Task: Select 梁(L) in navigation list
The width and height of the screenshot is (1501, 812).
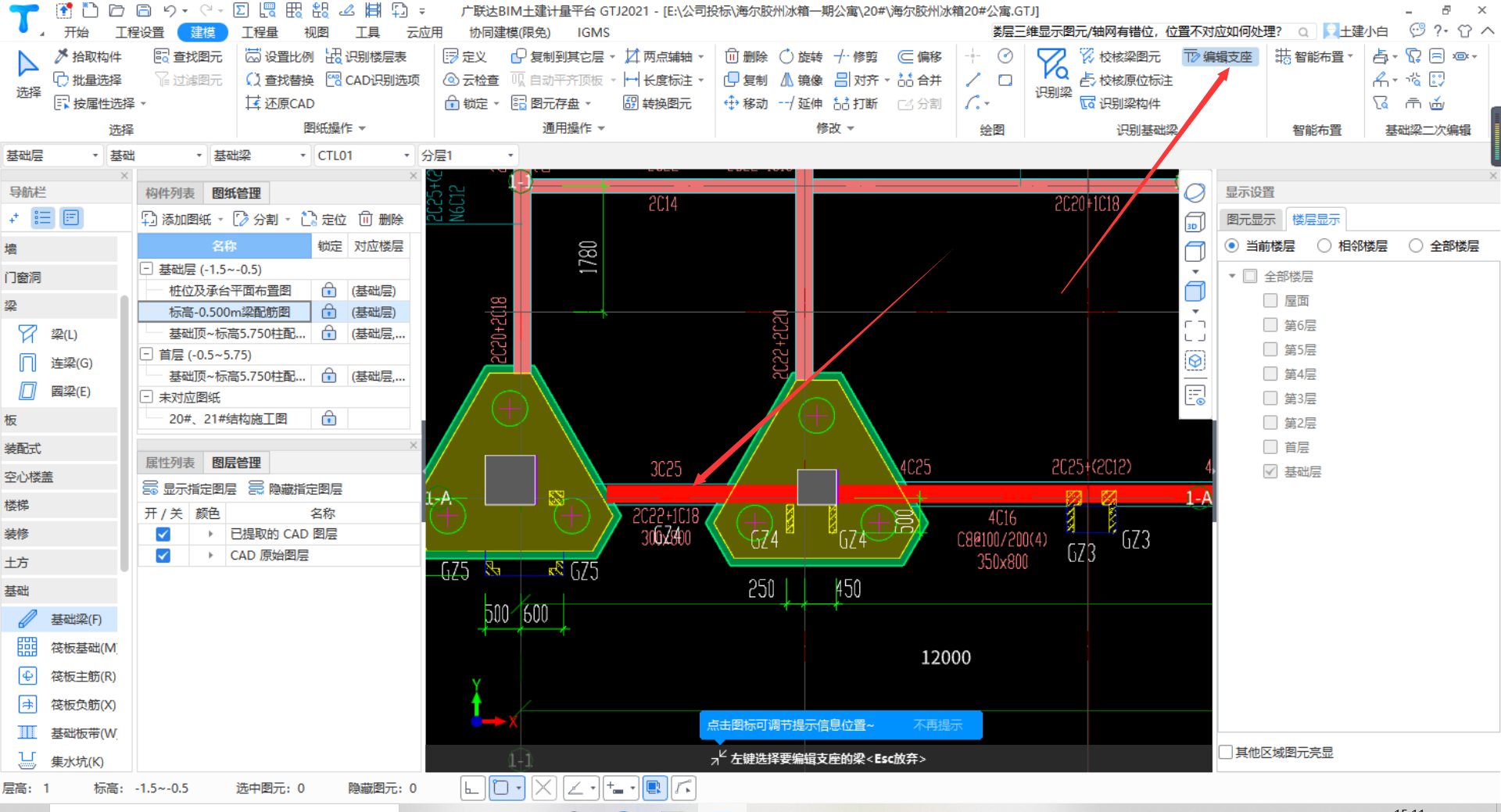Action: (61, 334)
